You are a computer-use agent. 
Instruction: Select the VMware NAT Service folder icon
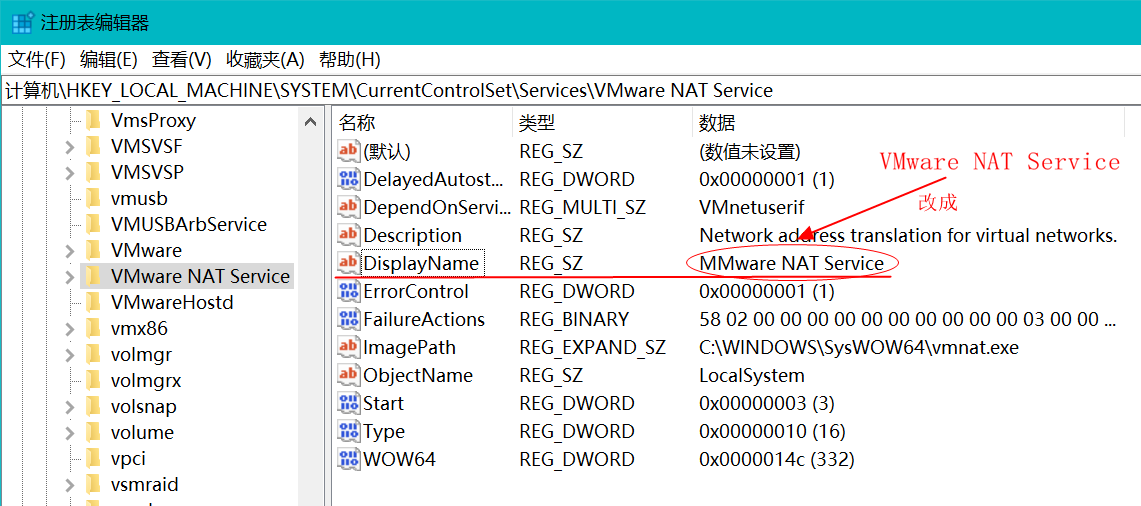[93, 276]
